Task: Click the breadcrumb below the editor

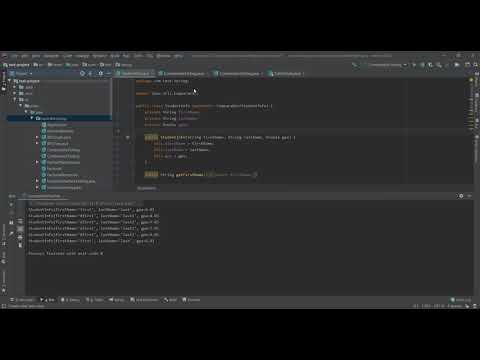Action: pos(147,188)
